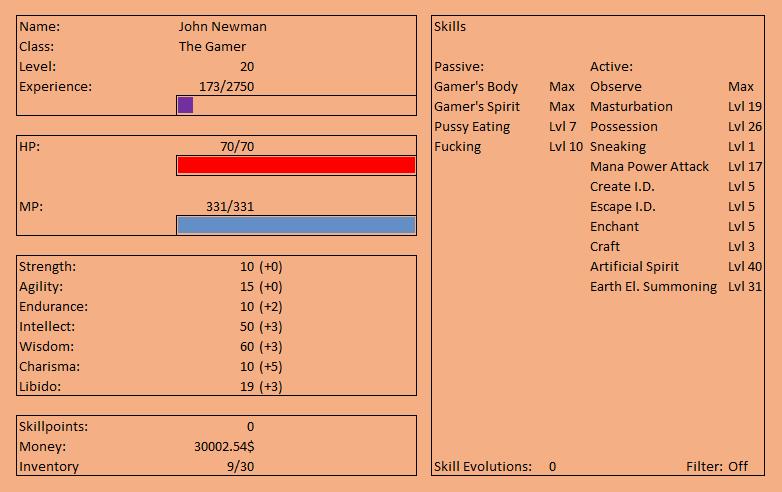Click Craft's level 'Lvl 3'
This screenshot has width=782, height=492.
(741, 246)
